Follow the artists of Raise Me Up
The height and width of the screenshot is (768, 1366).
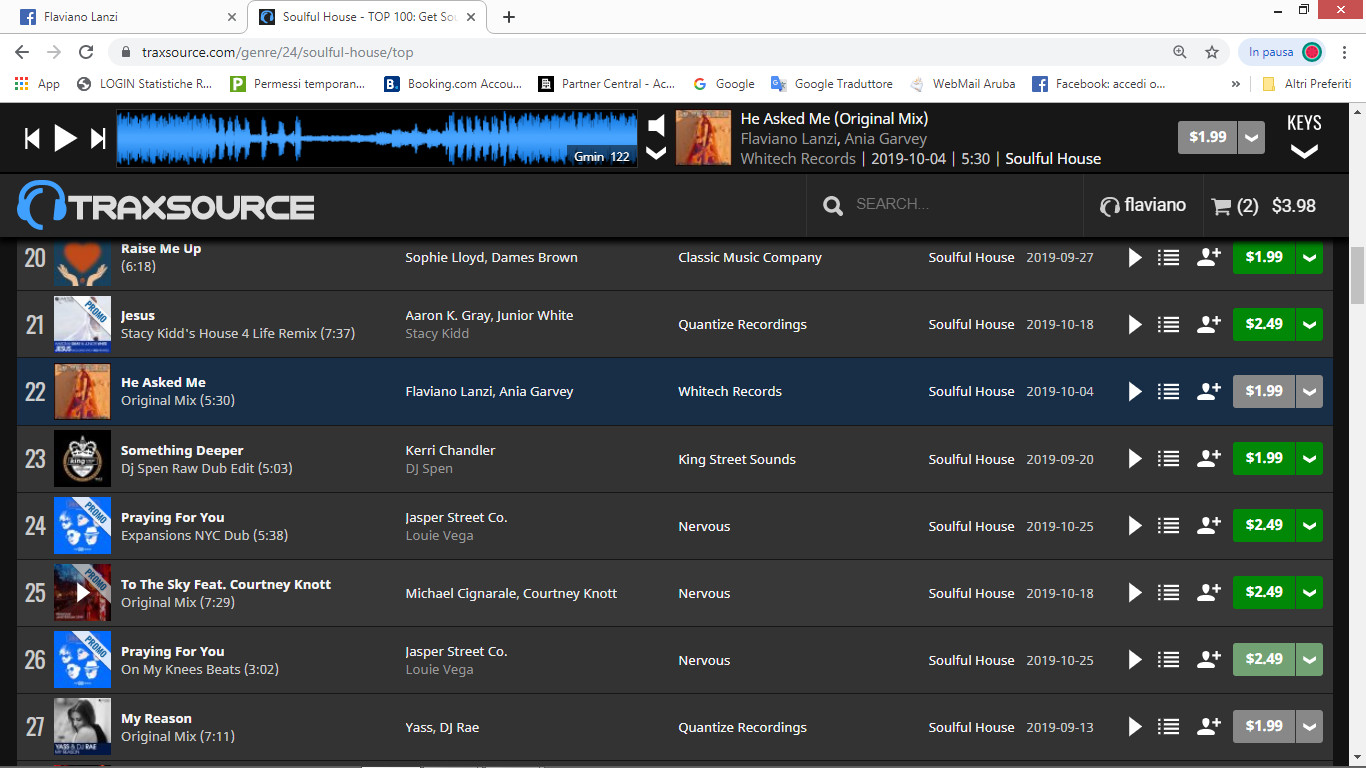coord(1208,258)
